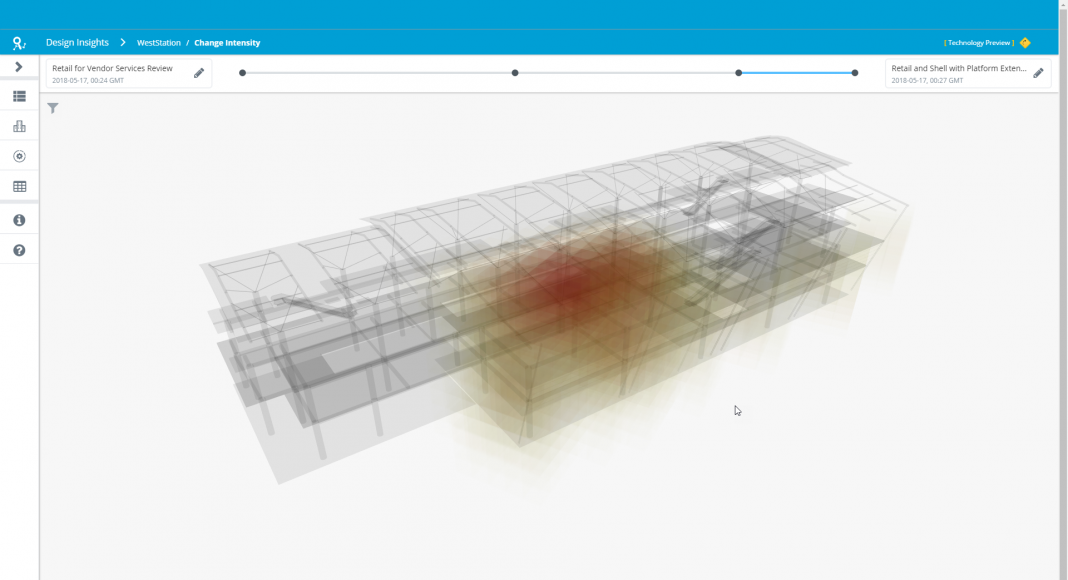Select the last timeline version point

855,73
